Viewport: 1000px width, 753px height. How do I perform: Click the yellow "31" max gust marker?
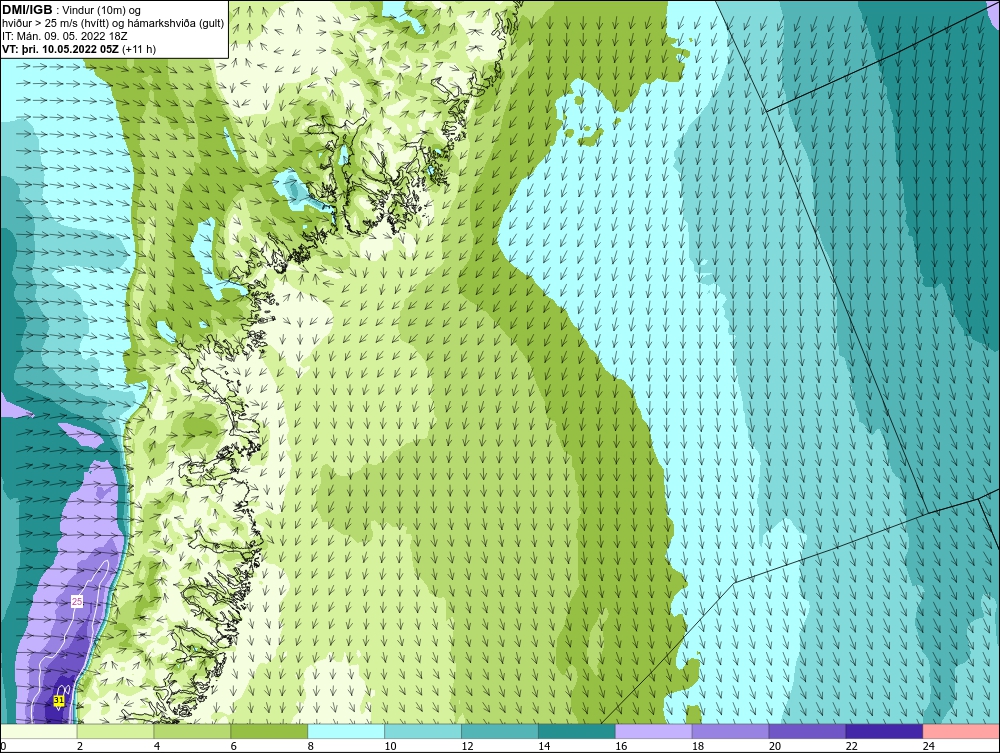pyautogui.click(x=59, y=701)
